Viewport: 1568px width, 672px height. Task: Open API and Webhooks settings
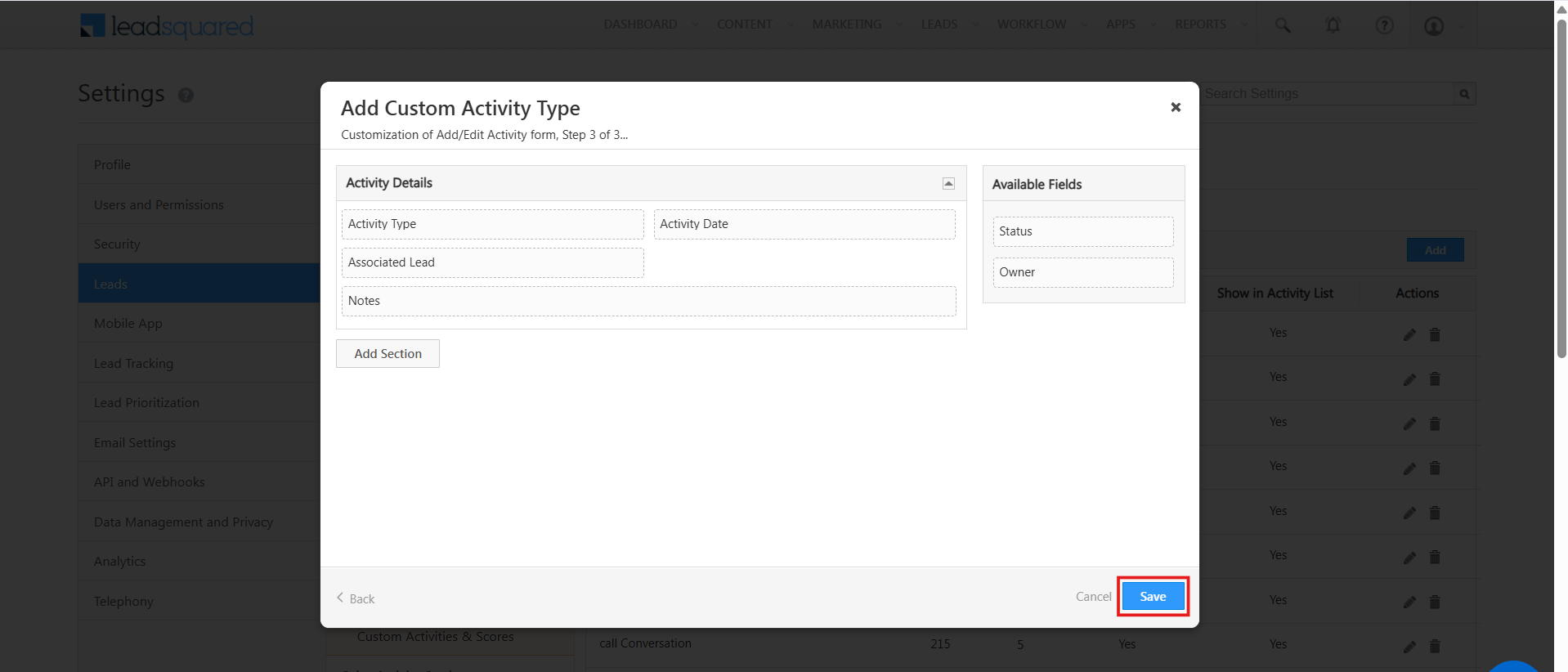pyautogui.click(x=199, y=482)
